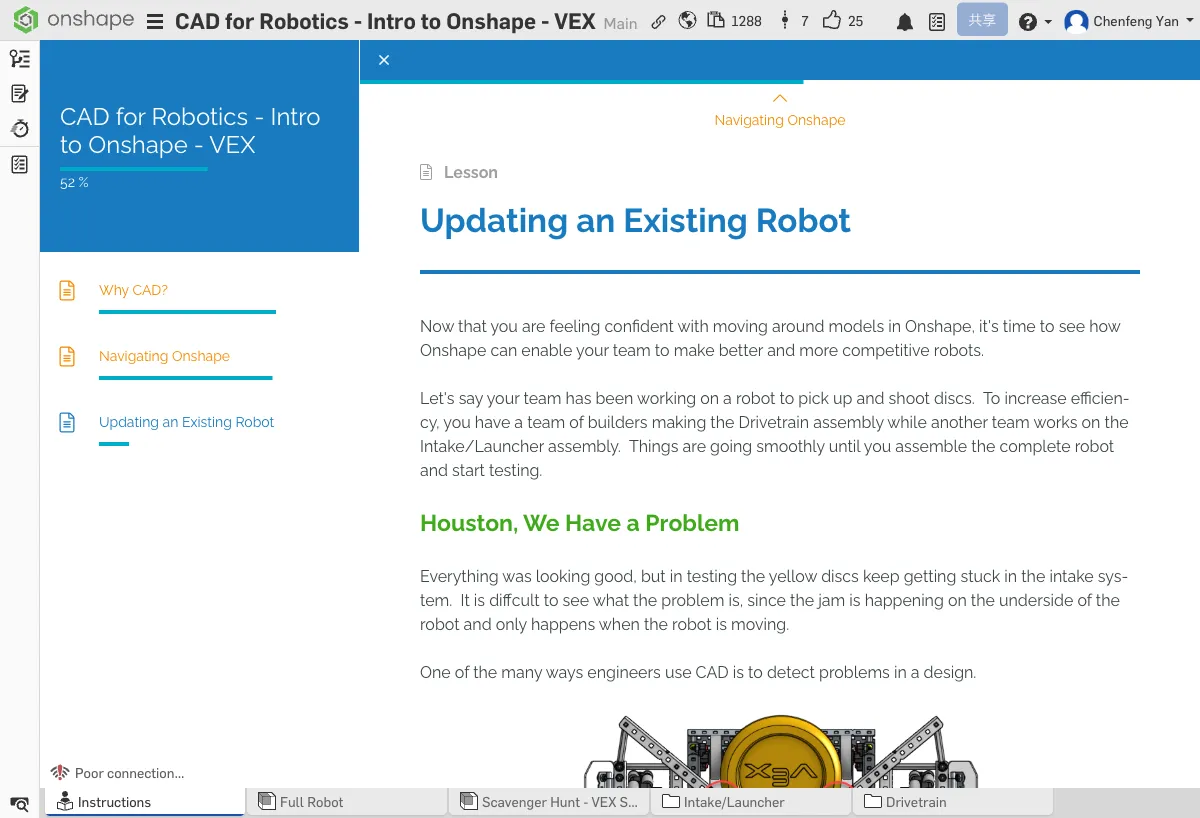Screen dimensions: 1200x818
Task: Switch to the Full Robot tab
Action: pos(311,802)
